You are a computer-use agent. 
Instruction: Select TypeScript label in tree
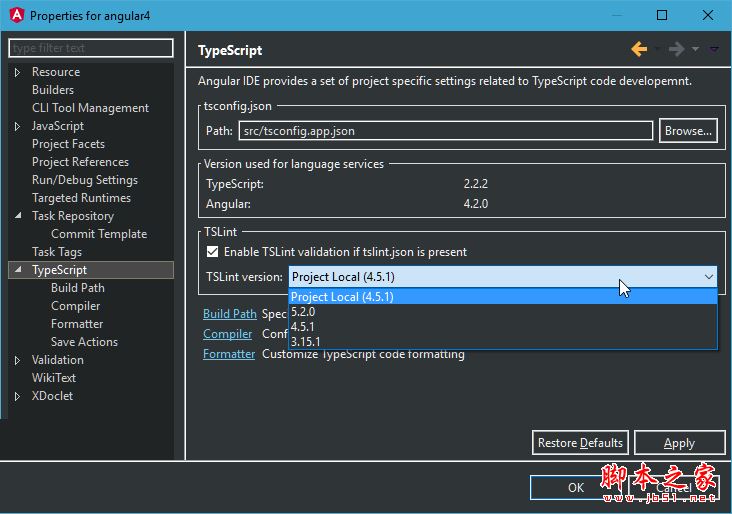(59, 270)
